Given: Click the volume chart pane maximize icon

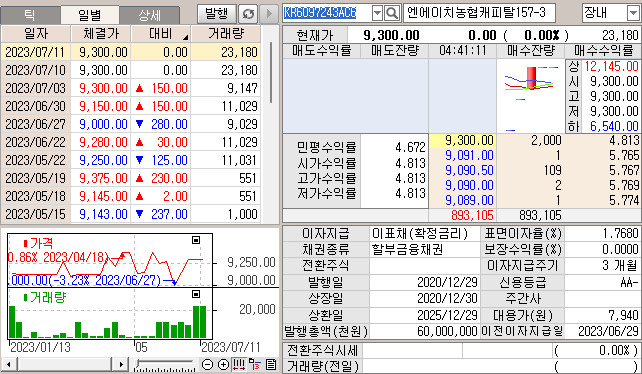Looking at the screenshot, I should click(196, 294).
